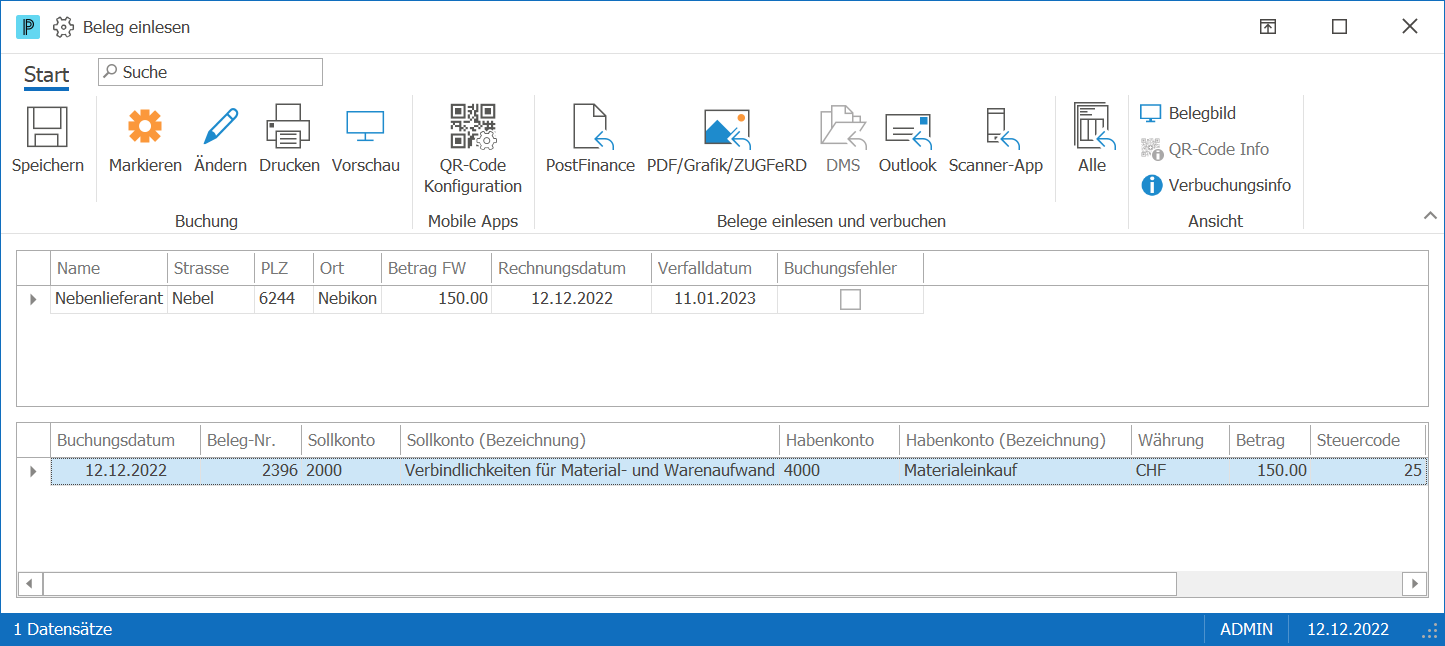Select the Nebenlieferant name cell
Image resolution: width=1445 pixels, height=646 pixels.
coord(109,299)
